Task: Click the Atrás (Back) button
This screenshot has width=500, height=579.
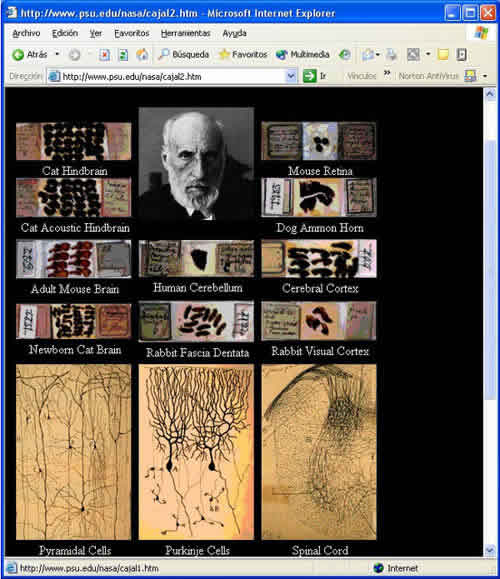Action: (30, 55)
